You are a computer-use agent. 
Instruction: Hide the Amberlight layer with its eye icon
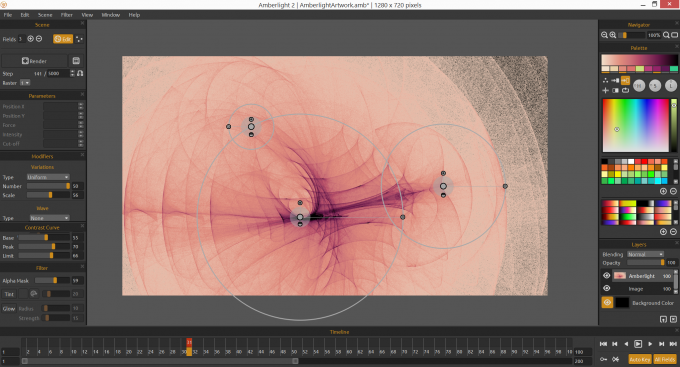pos(606,275)
